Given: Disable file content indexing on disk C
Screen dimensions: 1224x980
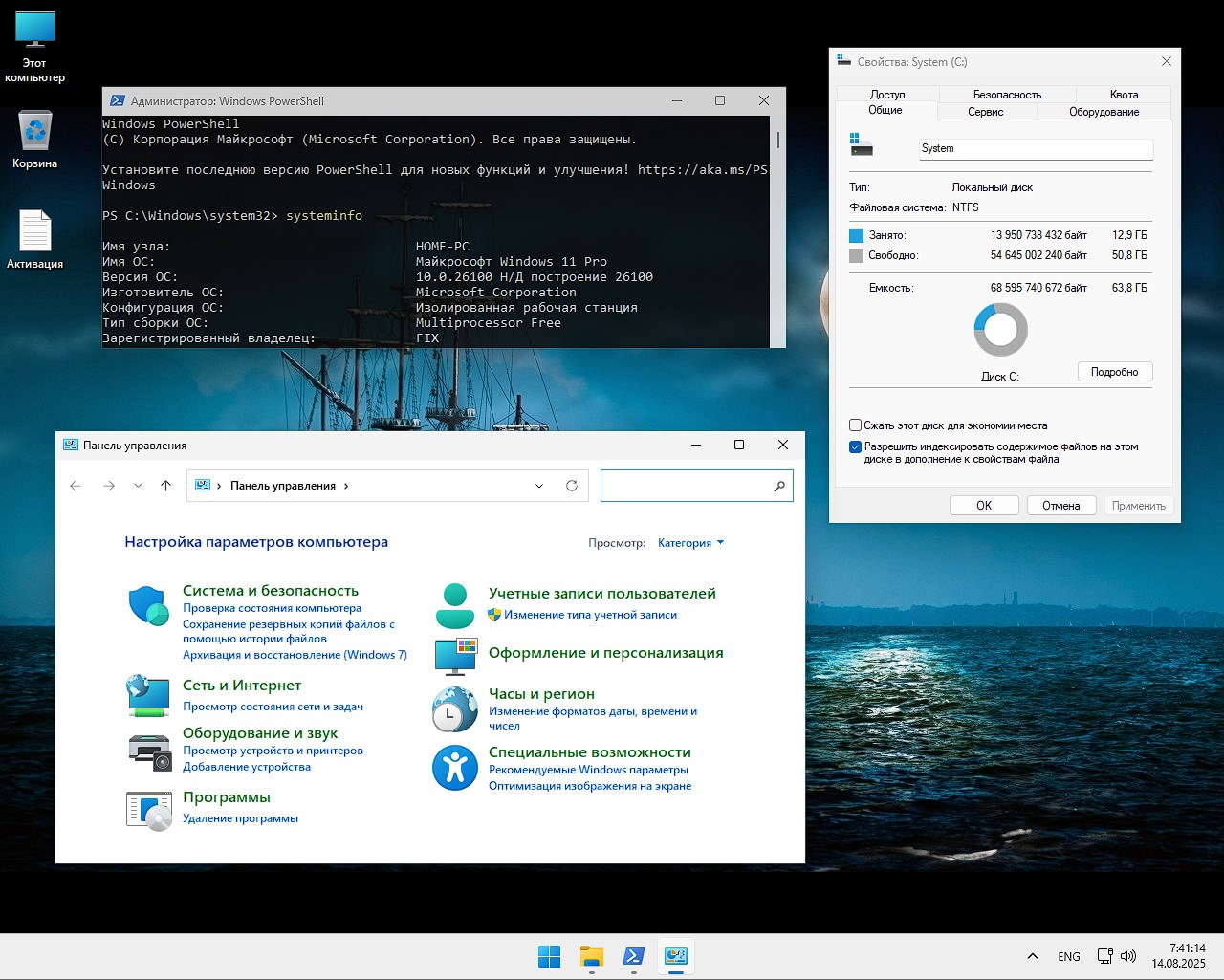Looking at the screenshot, I should coord(856,446).
